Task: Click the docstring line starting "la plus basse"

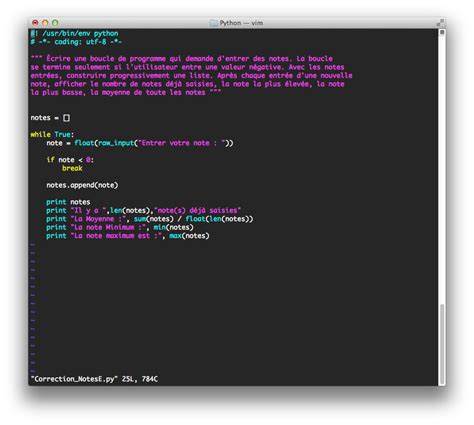Action: [126, 92]
